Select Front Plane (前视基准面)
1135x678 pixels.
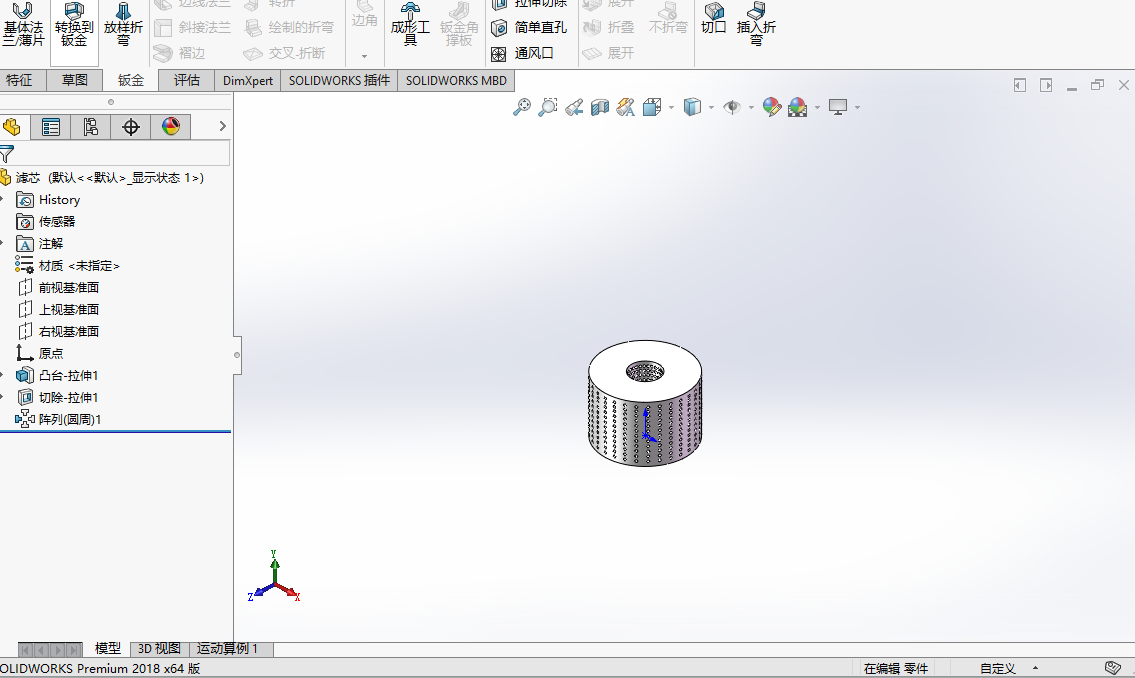[x=58, y=288]
